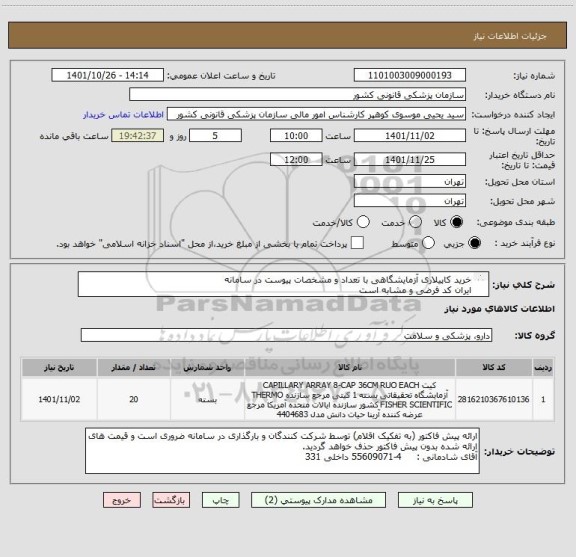The height and width of the screenshot is (557, 576).
Task: Click response deadline date 1401/11/02 field
Action: pyautogui.click(x=410, y=136)
